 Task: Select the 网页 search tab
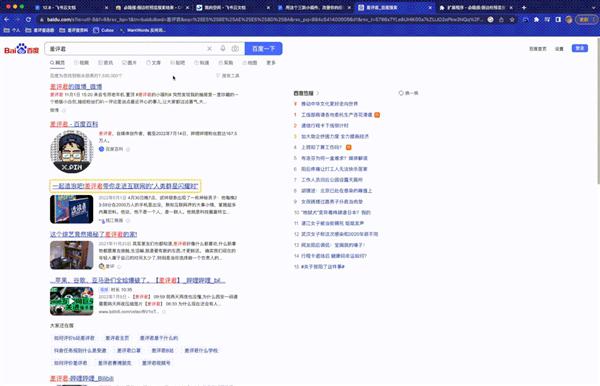point(57,62)
